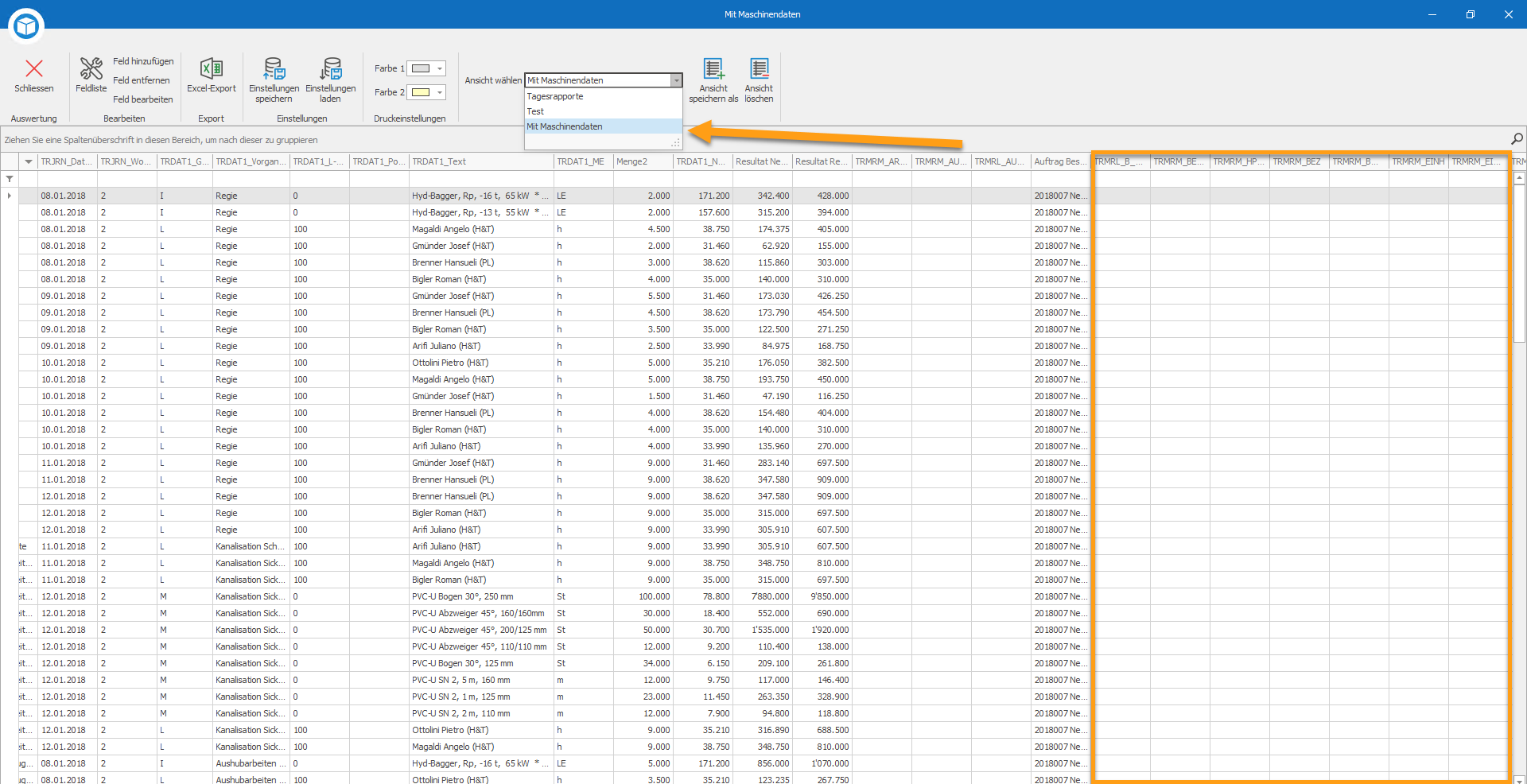
Task: Click the filter row funnel icon
Action: (10, 179)
